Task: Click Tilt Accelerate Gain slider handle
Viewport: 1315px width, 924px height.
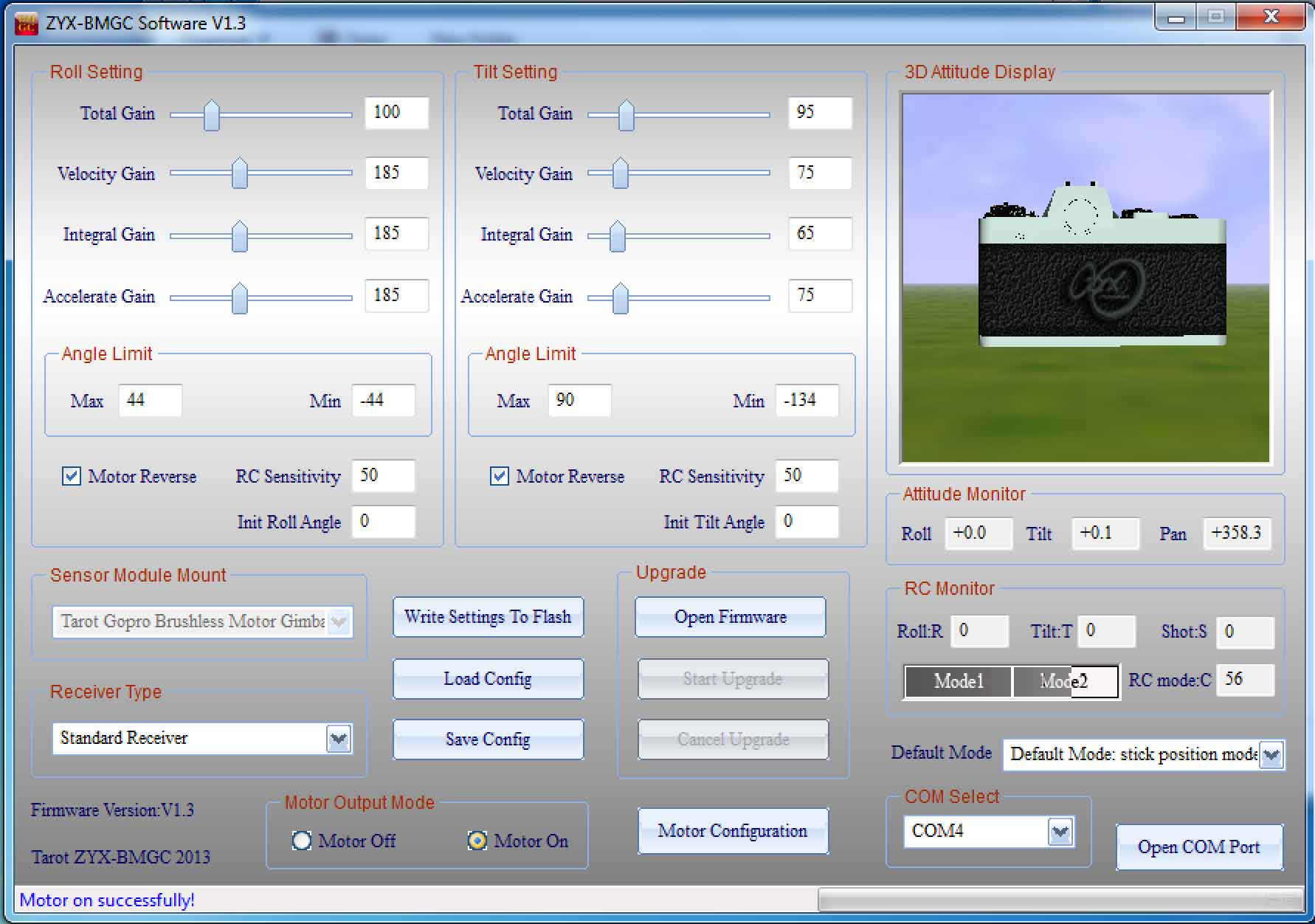Action: coord(621,298)
